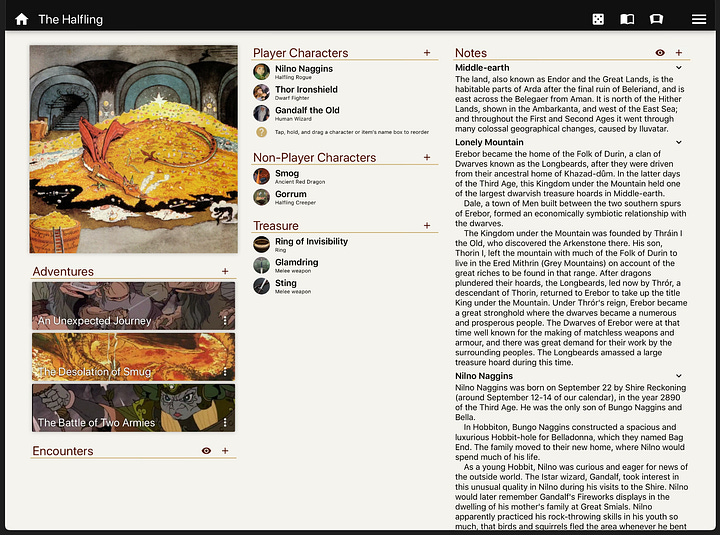Click the Treasure section heading
Screen dimensions: 720x535
[276, 225]
